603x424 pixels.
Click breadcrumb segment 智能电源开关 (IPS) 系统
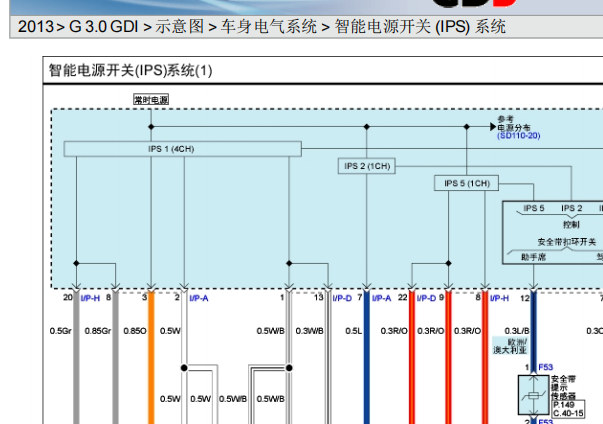click(420, 27)
